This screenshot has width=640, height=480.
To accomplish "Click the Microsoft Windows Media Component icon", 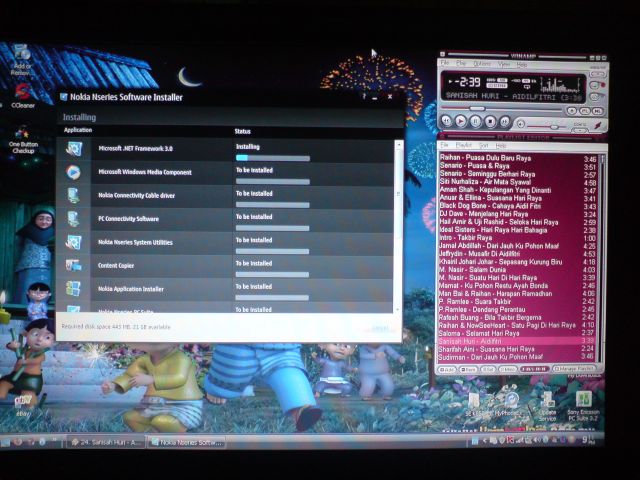I will point(73,172).
